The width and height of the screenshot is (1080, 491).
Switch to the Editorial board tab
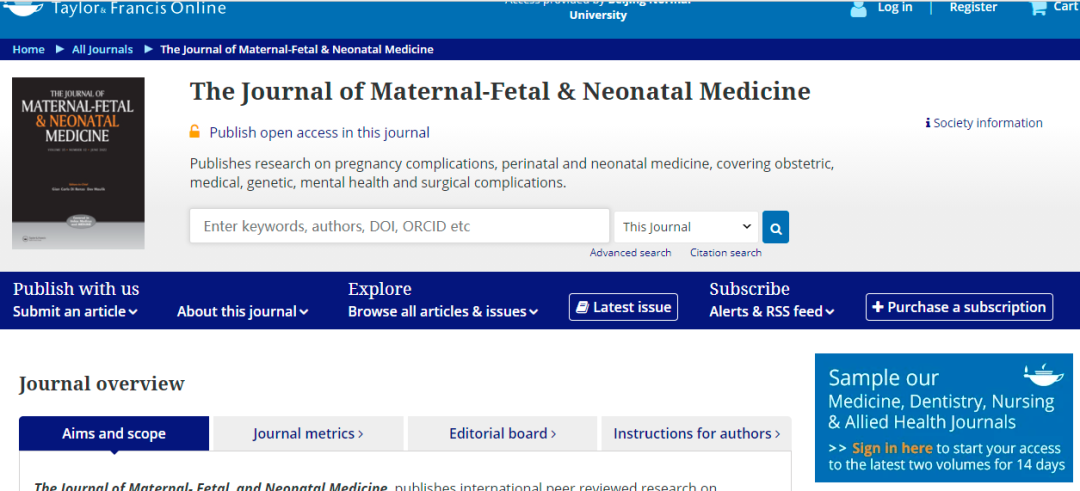tap(502, 433)
